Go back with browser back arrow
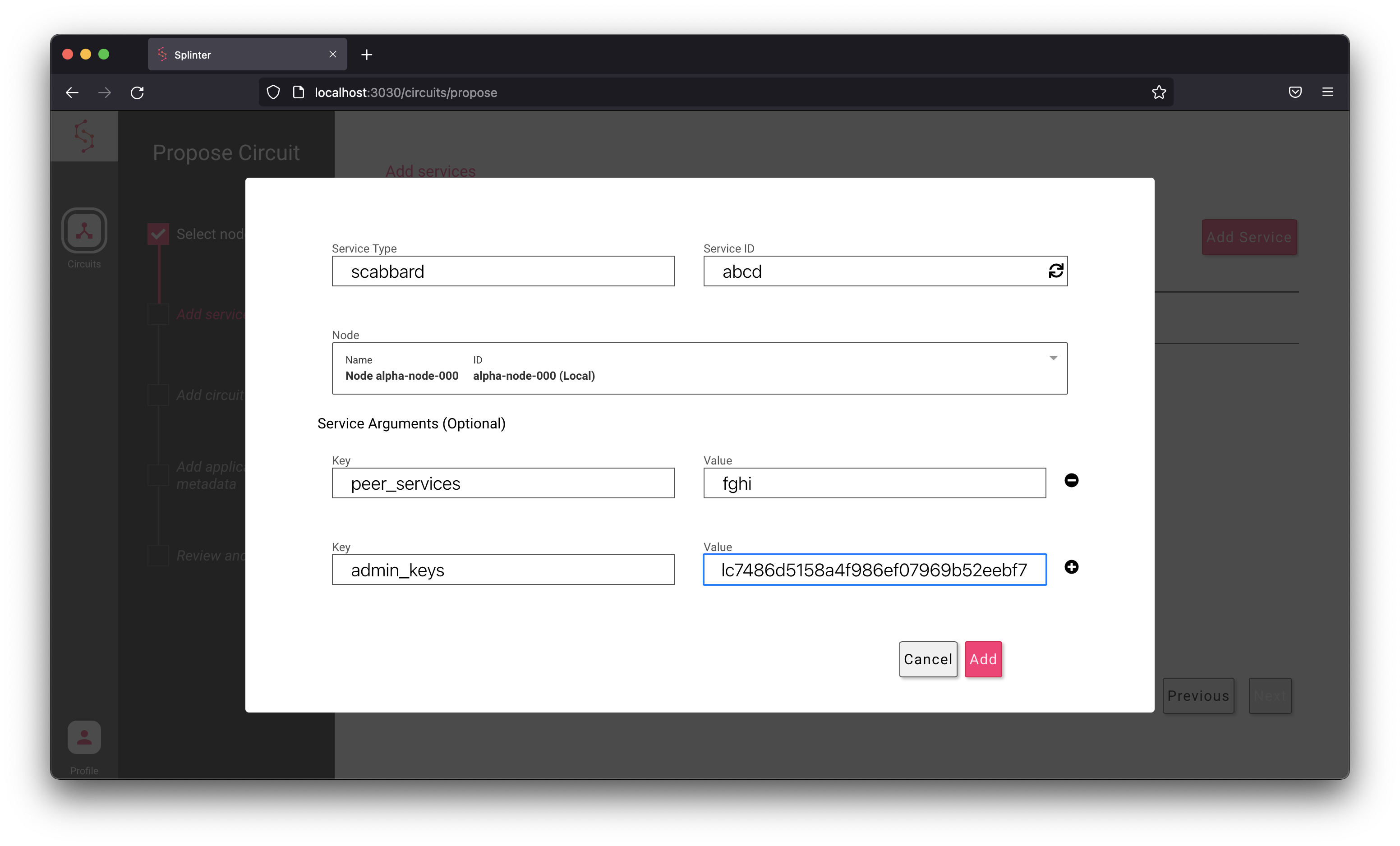The image size is (1400, 846). pyautogui.click(x=72, y=92)
